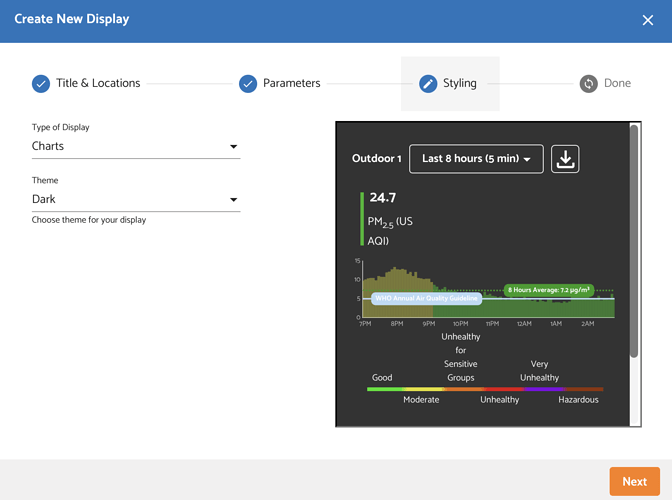The width and height of the screenshot is (672, 500).
Task: Click the Create New Display header title
Action: [x=72, y=19]
